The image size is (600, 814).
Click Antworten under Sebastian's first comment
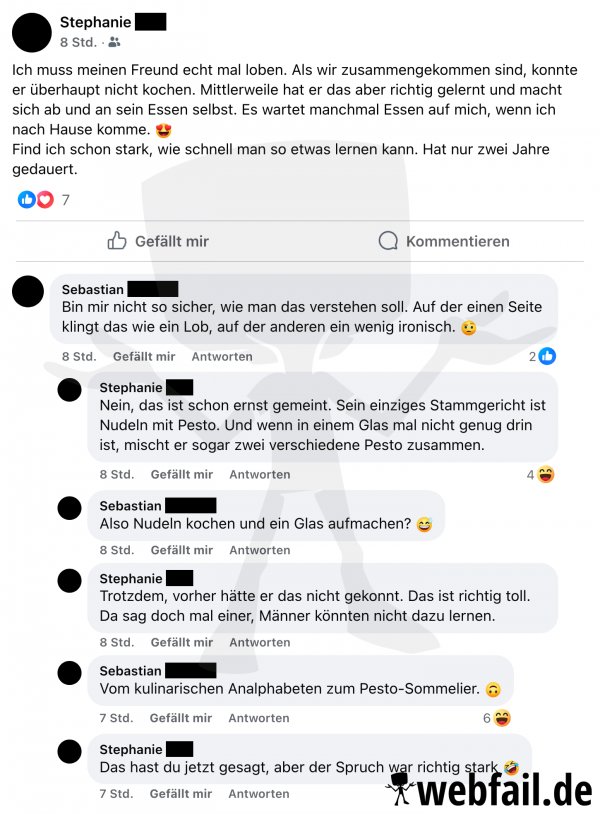click(x=222, y=357)
